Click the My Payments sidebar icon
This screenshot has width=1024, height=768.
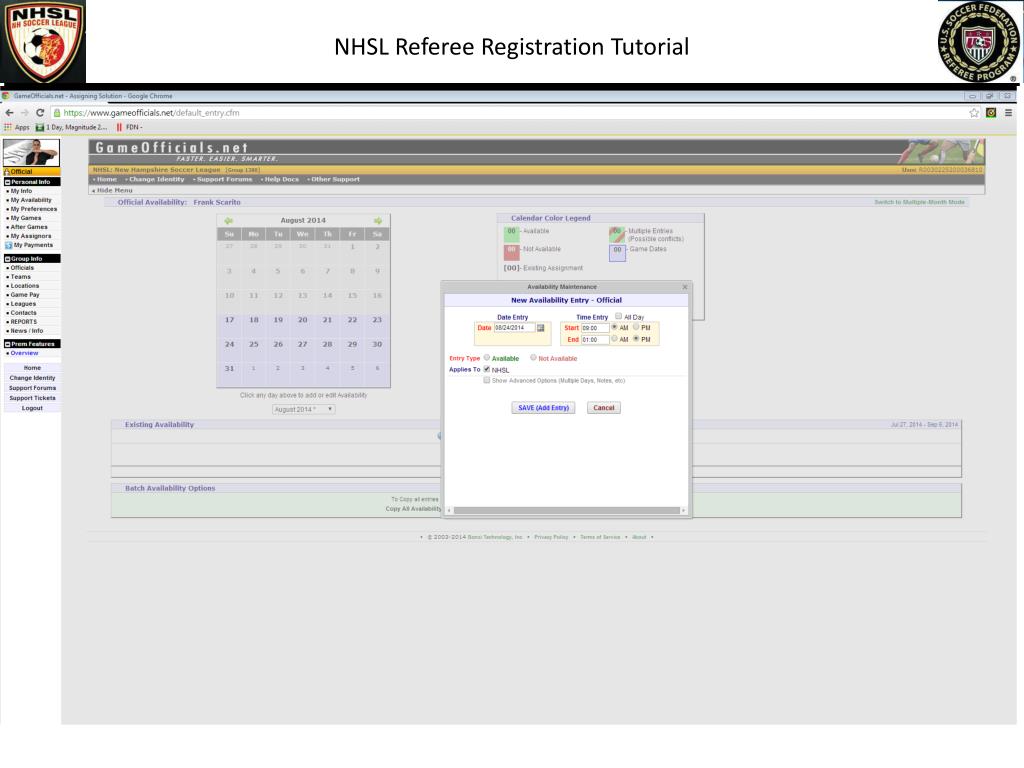(x=8, y=245)
